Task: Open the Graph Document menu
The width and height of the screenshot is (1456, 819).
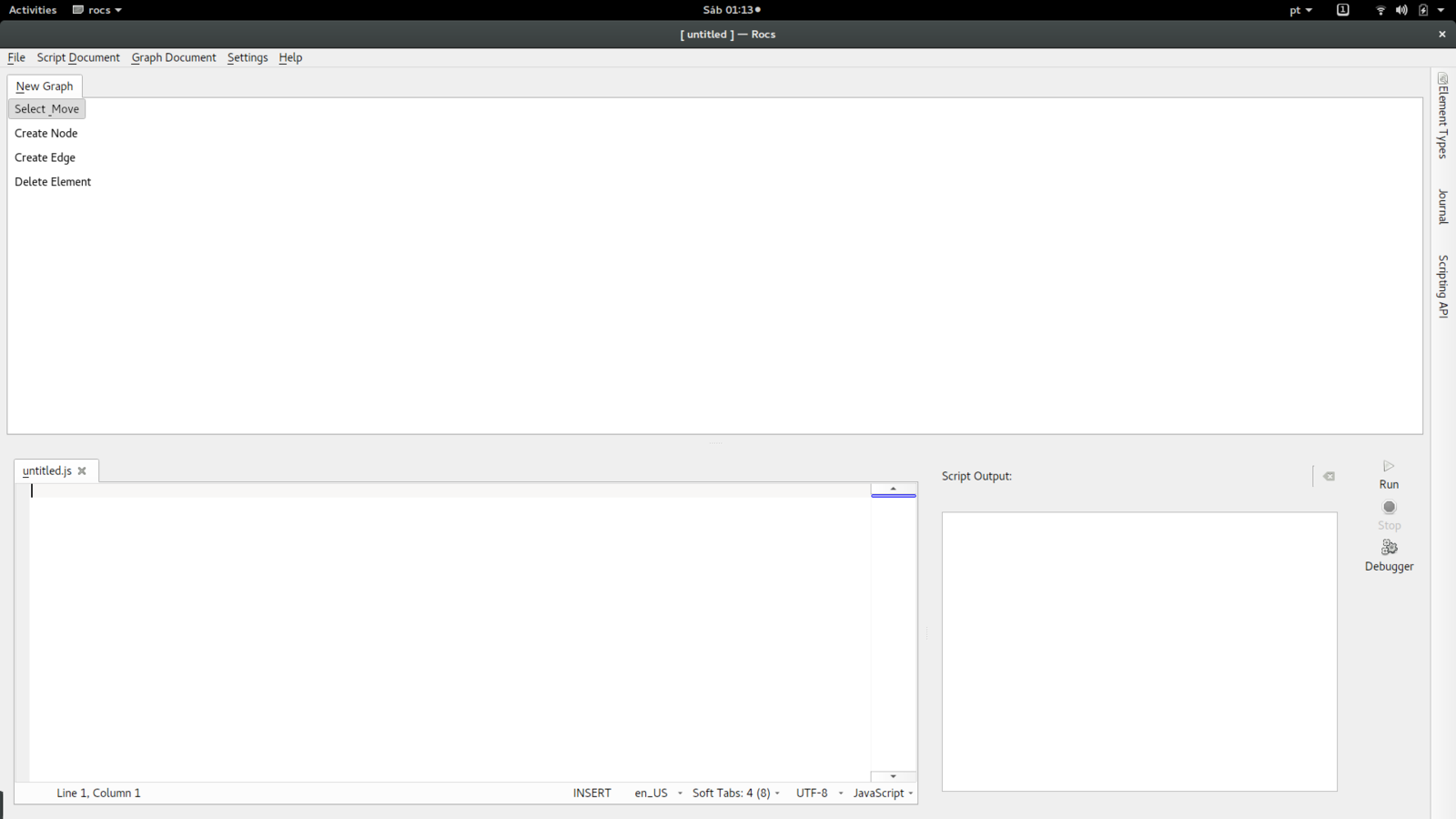Action: click(174, 57)
